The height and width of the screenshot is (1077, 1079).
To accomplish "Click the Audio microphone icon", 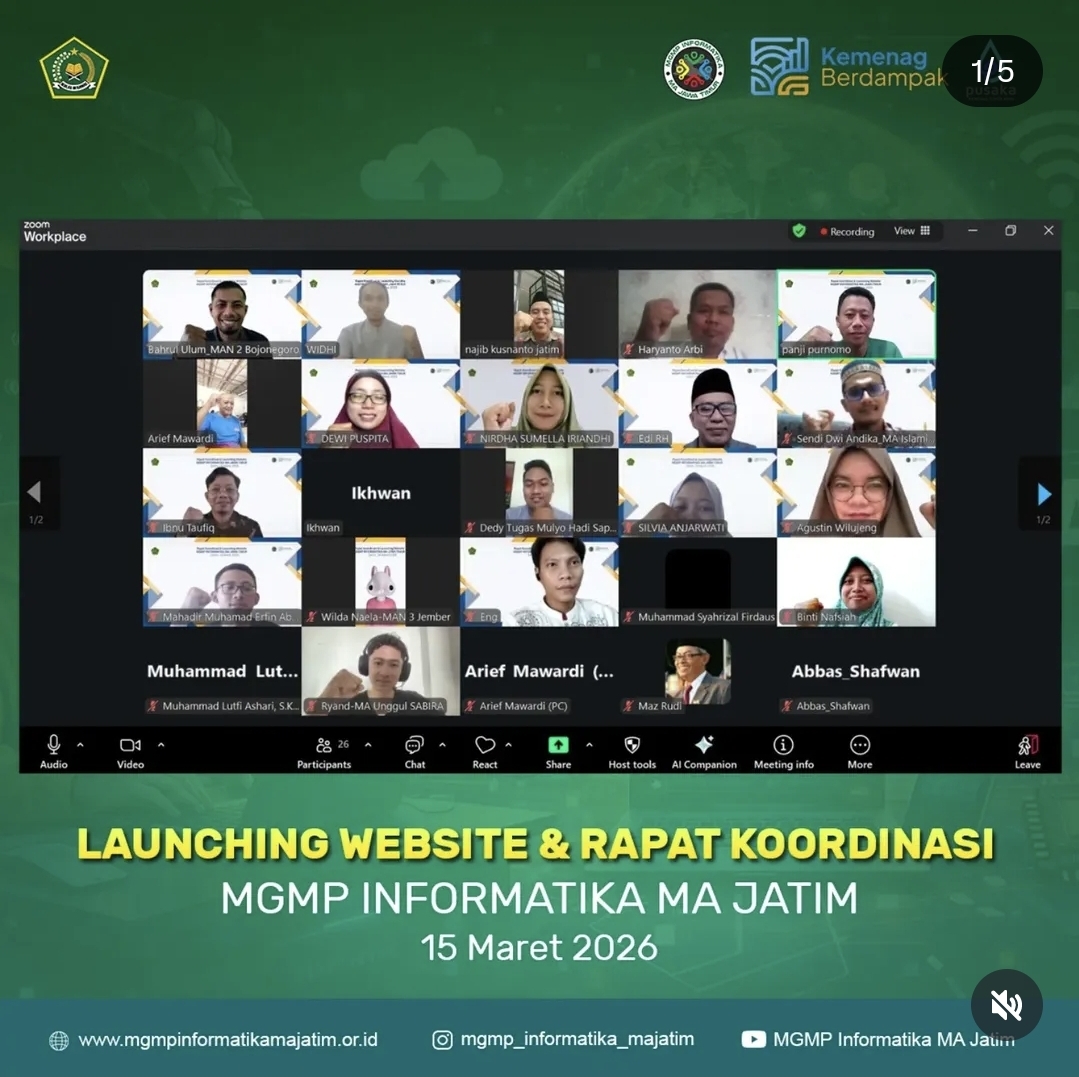I will [x=54, y=745].
